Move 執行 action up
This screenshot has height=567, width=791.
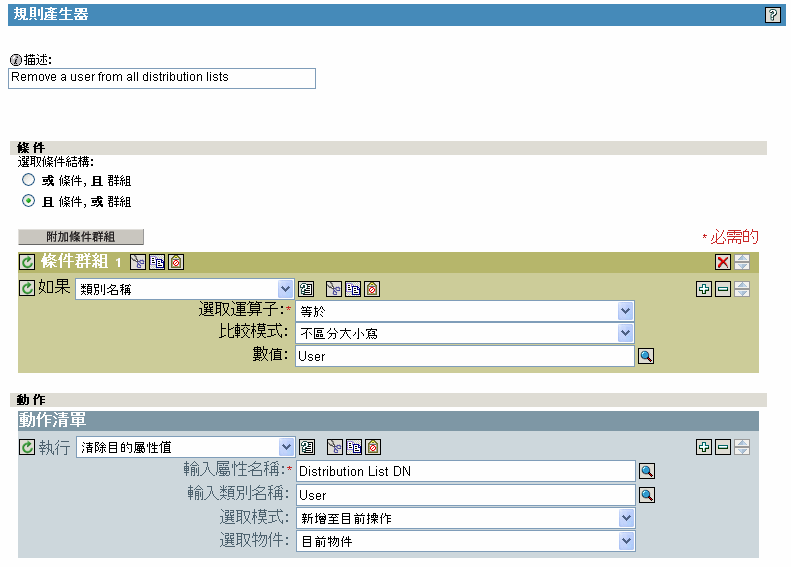[742, 443]
